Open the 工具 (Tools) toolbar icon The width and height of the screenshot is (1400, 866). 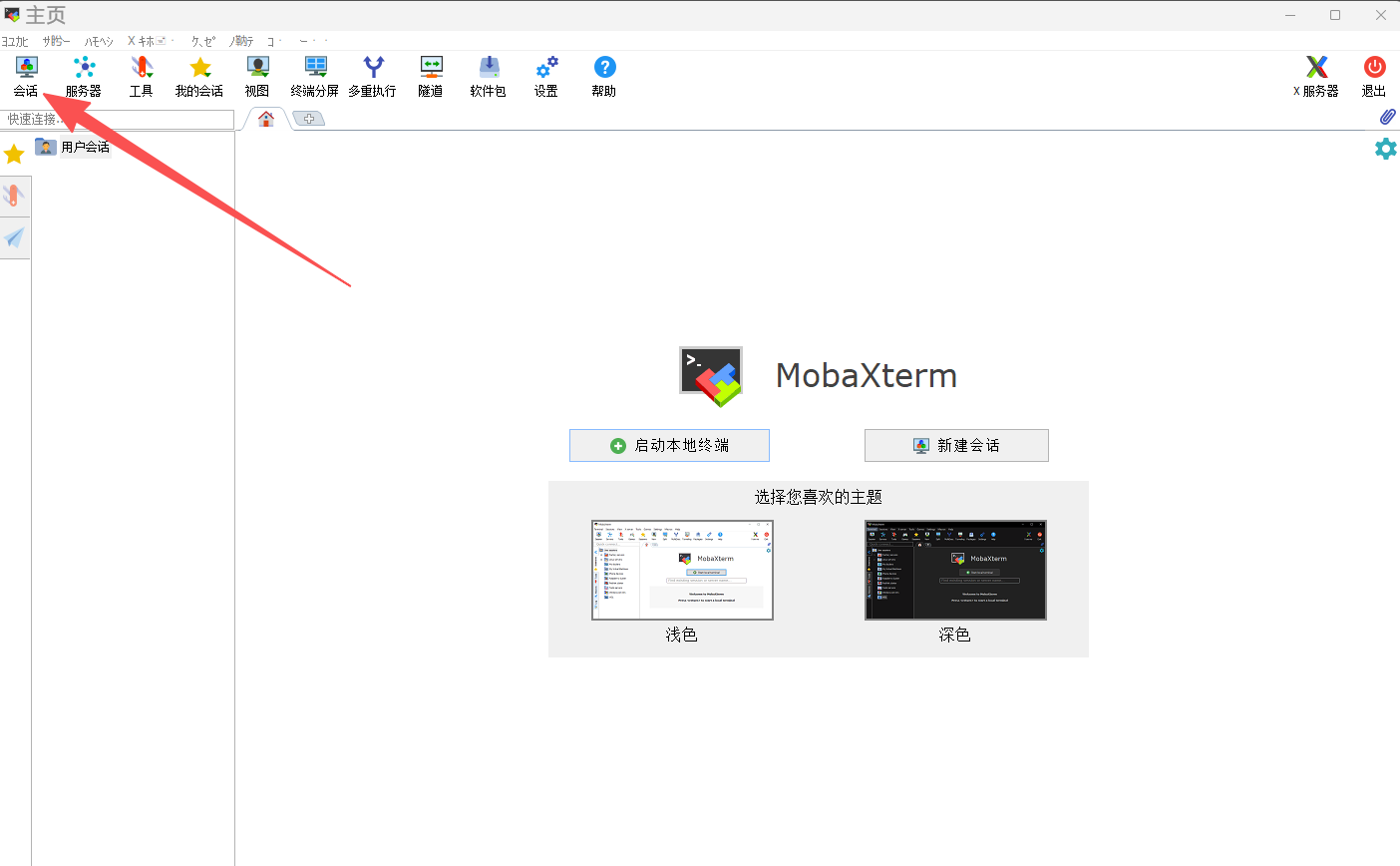coord(142,76)
